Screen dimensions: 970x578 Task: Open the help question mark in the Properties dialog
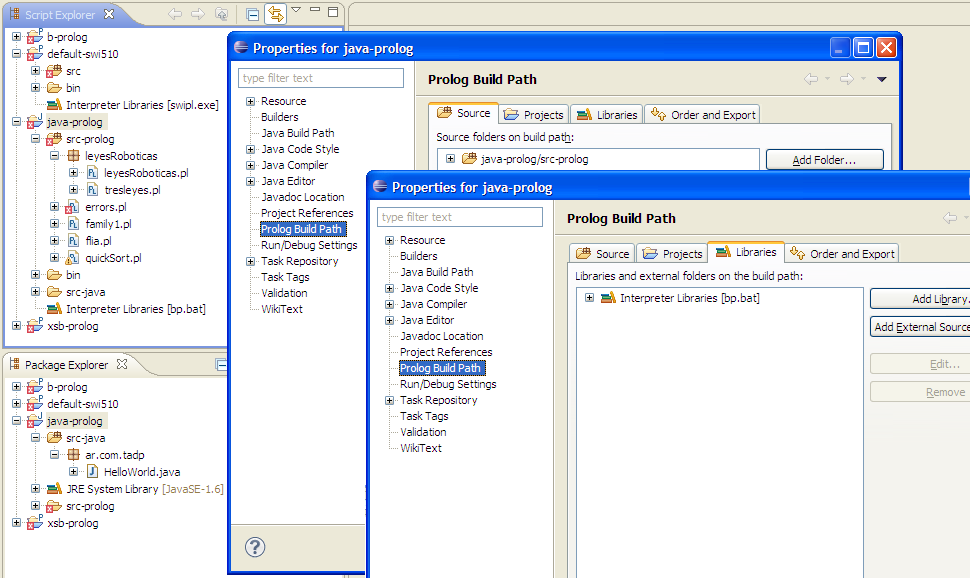(254, 548)
